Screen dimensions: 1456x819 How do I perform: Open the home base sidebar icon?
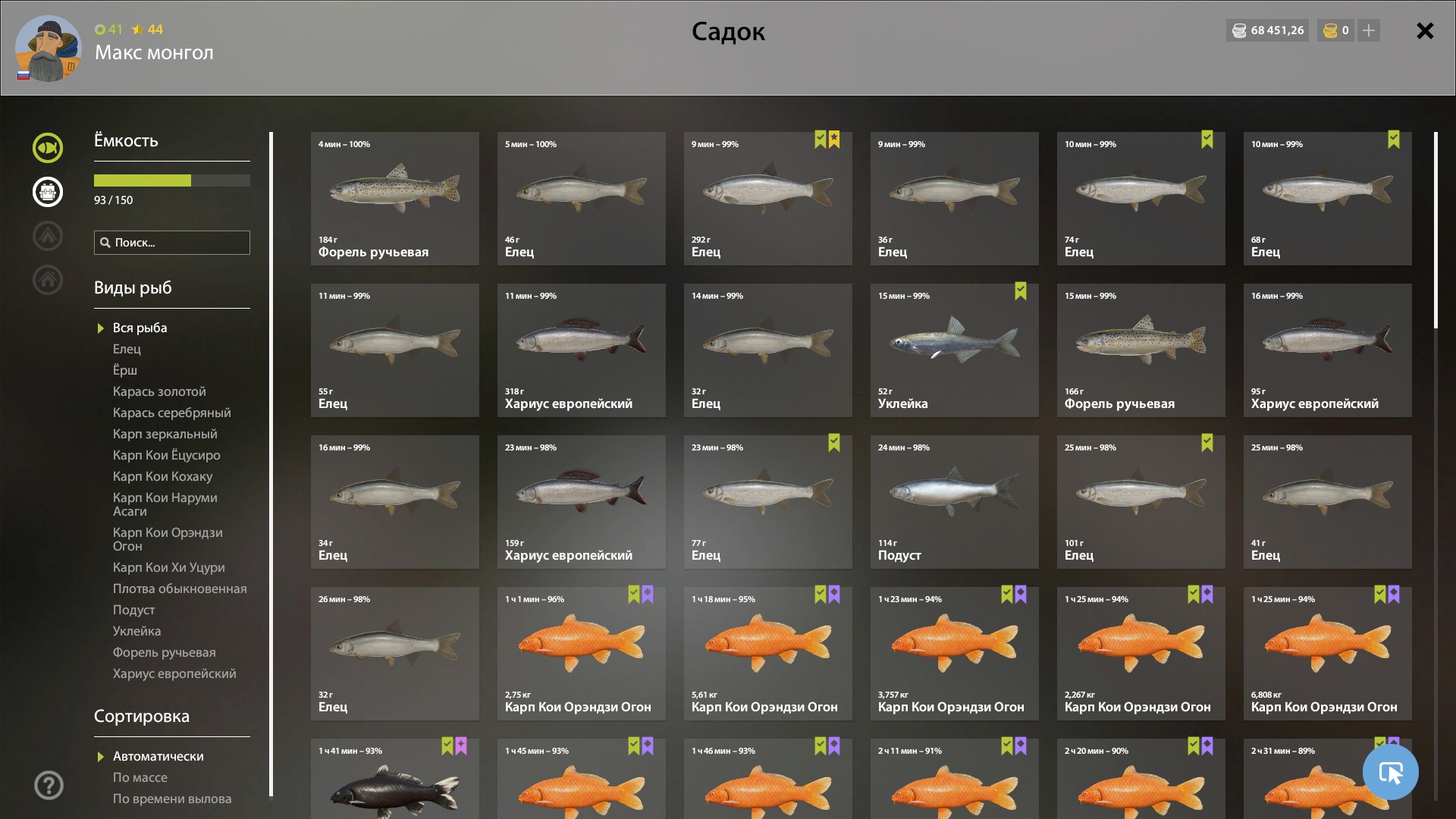click(48, 280)
